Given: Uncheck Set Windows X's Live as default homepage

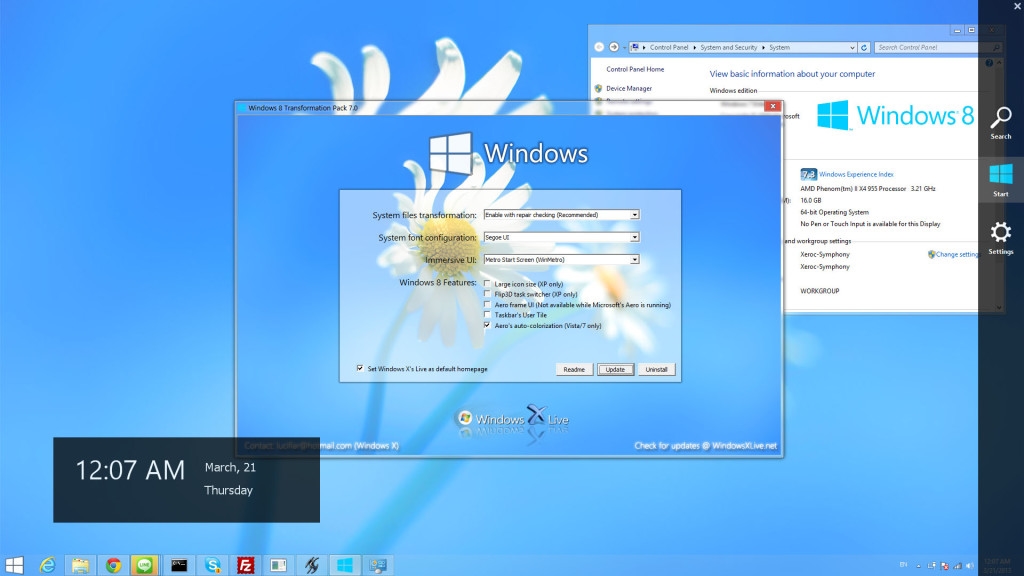Looking at the screenshot, I should point(360,368).
